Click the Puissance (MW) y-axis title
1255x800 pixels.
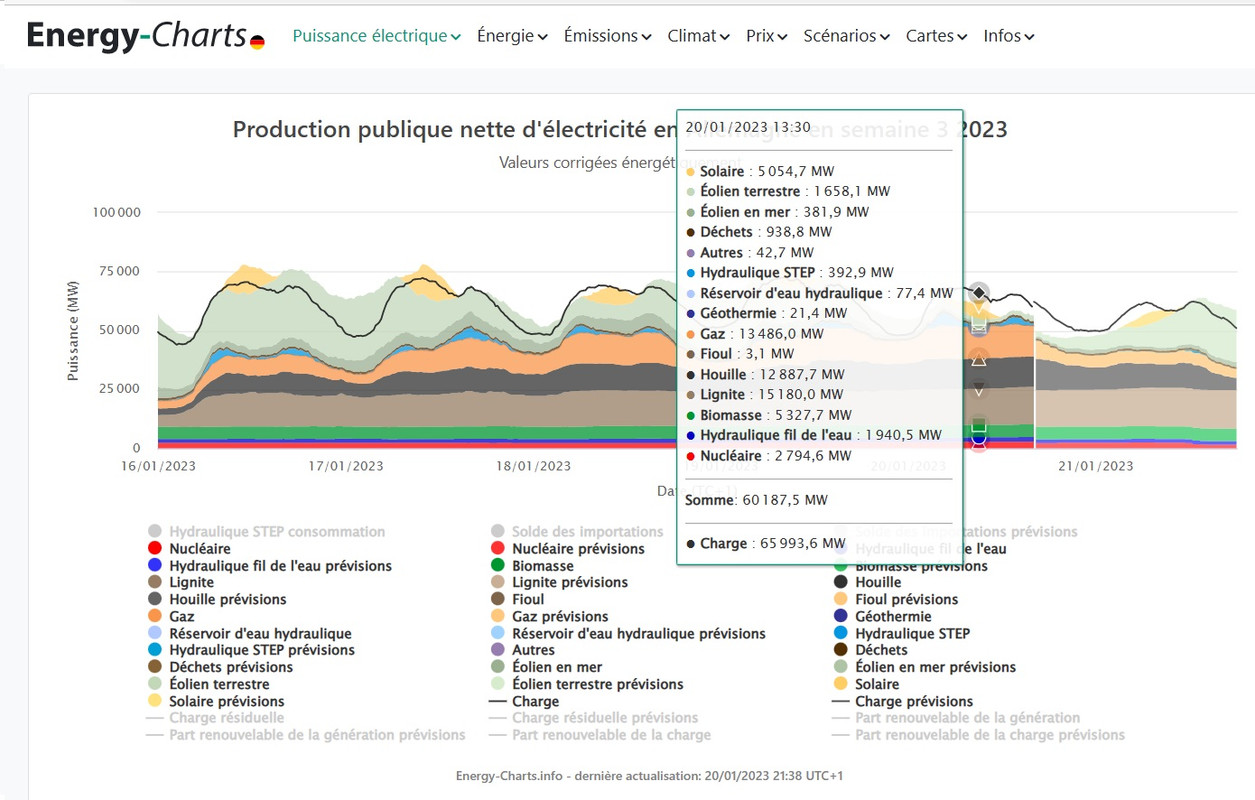(73, 330)
